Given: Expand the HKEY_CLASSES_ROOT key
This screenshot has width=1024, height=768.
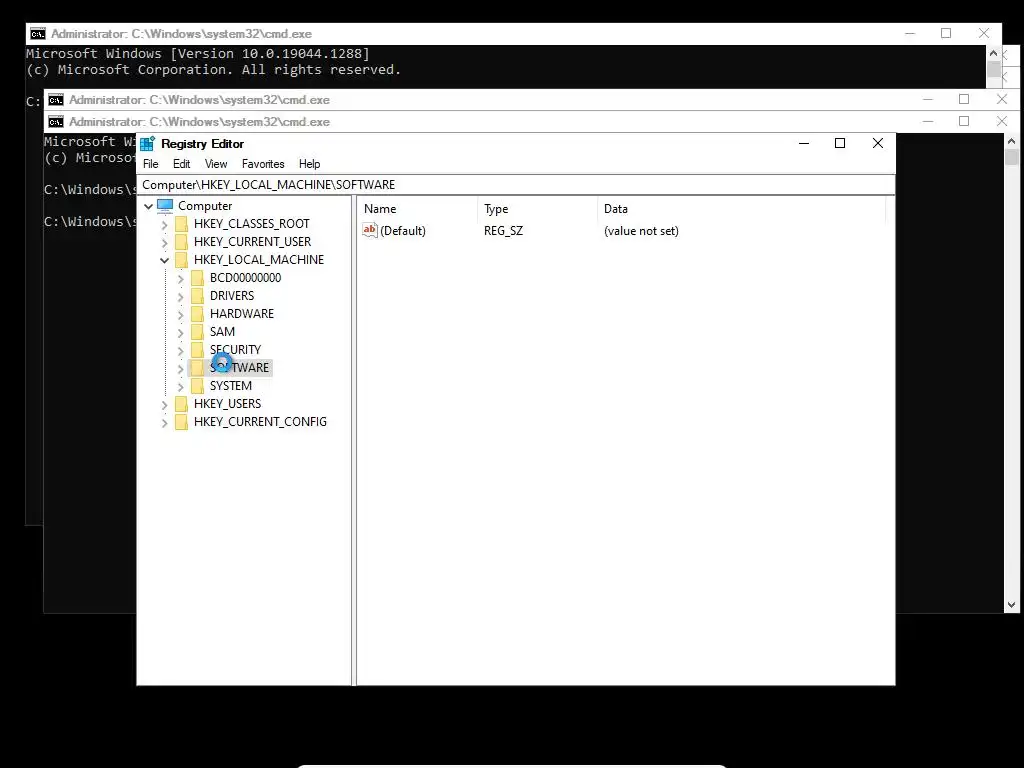Looking at the screenshot, I should coord(165,225).
